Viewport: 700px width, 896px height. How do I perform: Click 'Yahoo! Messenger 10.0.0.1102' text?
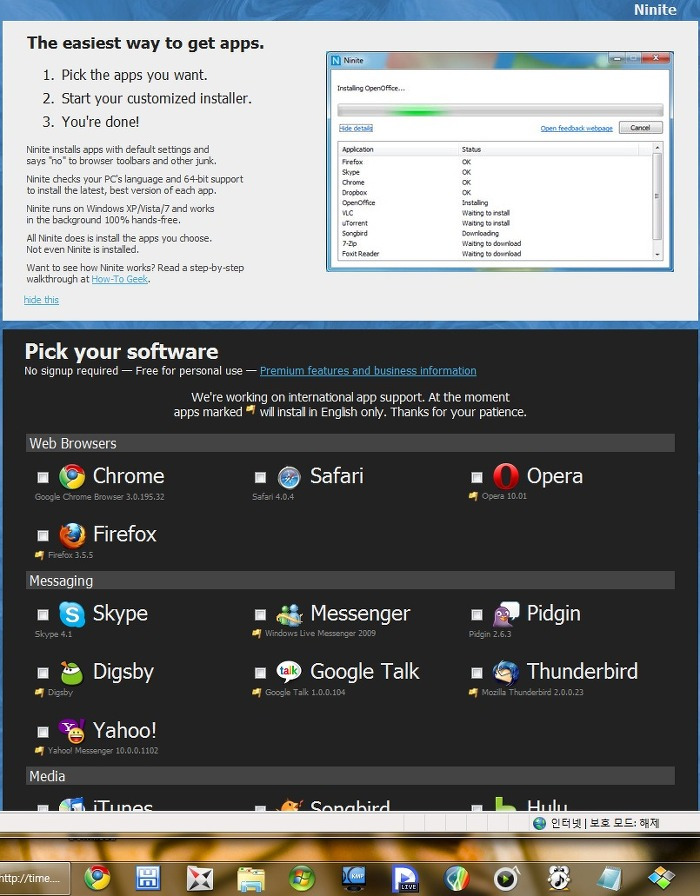coord(103,750)
